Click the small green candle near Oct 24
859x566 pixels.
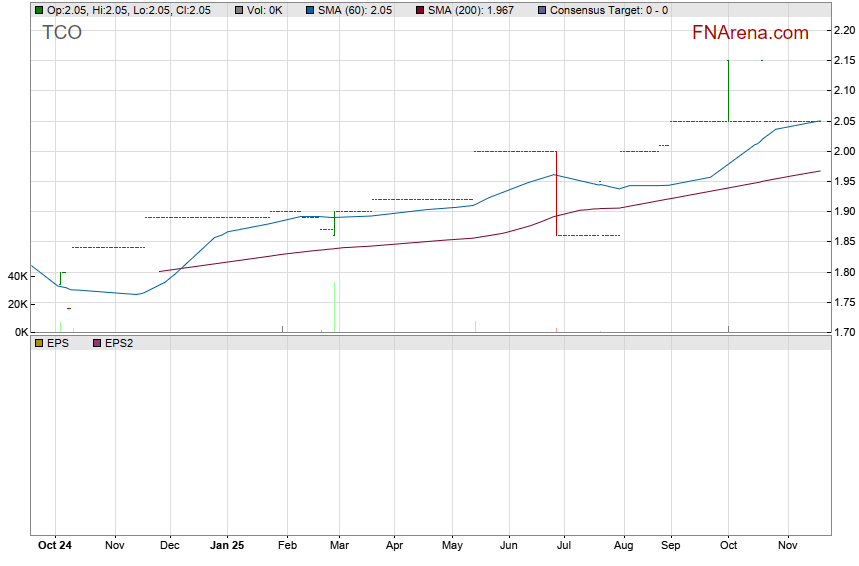pos(60,277)
